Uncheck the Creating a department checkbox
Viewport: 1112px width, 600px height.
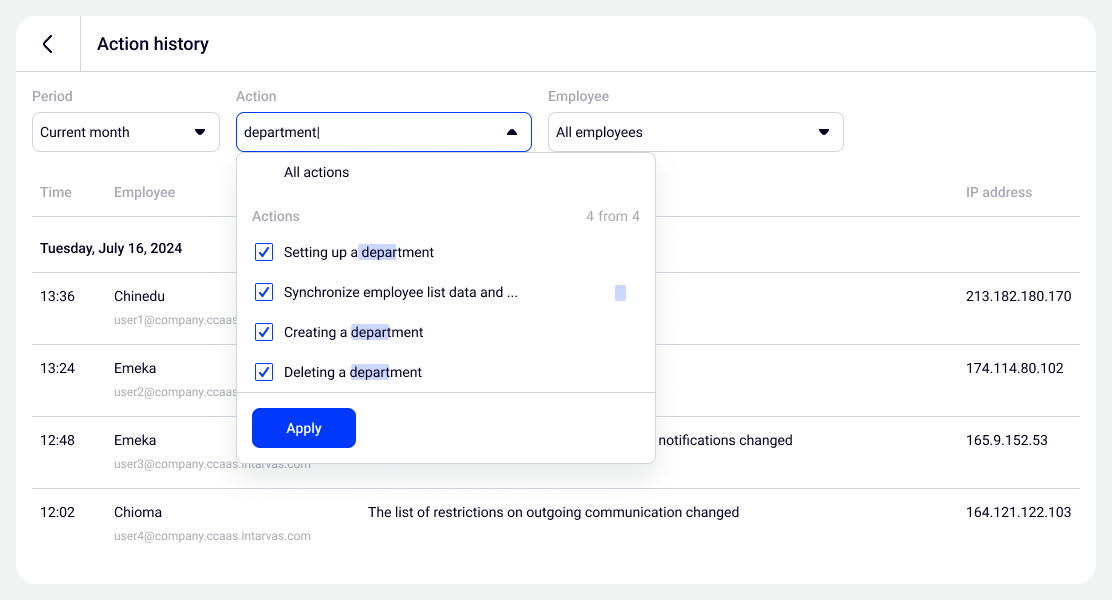(264, 332)
